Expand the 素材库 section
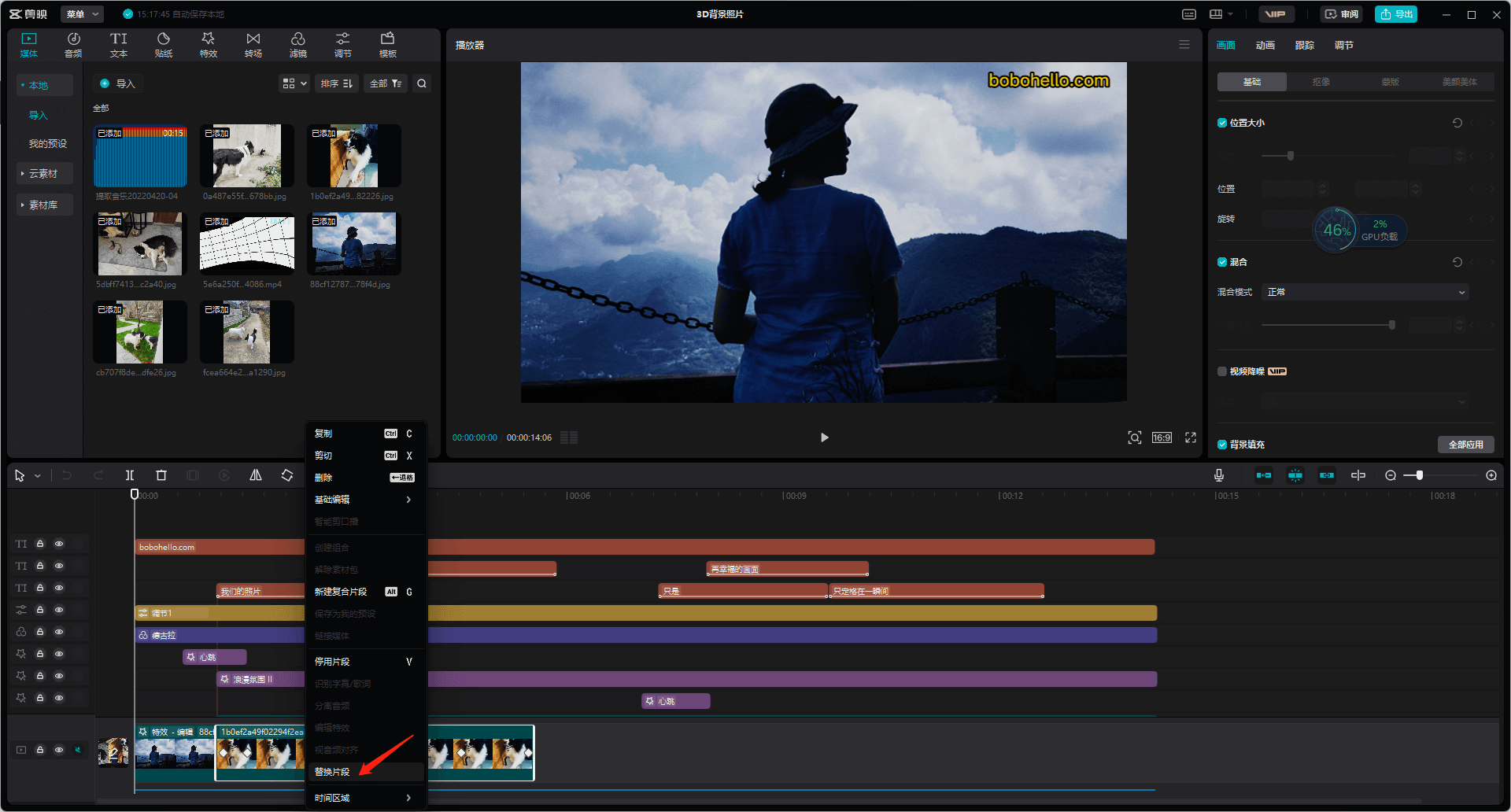 (45, 205)
